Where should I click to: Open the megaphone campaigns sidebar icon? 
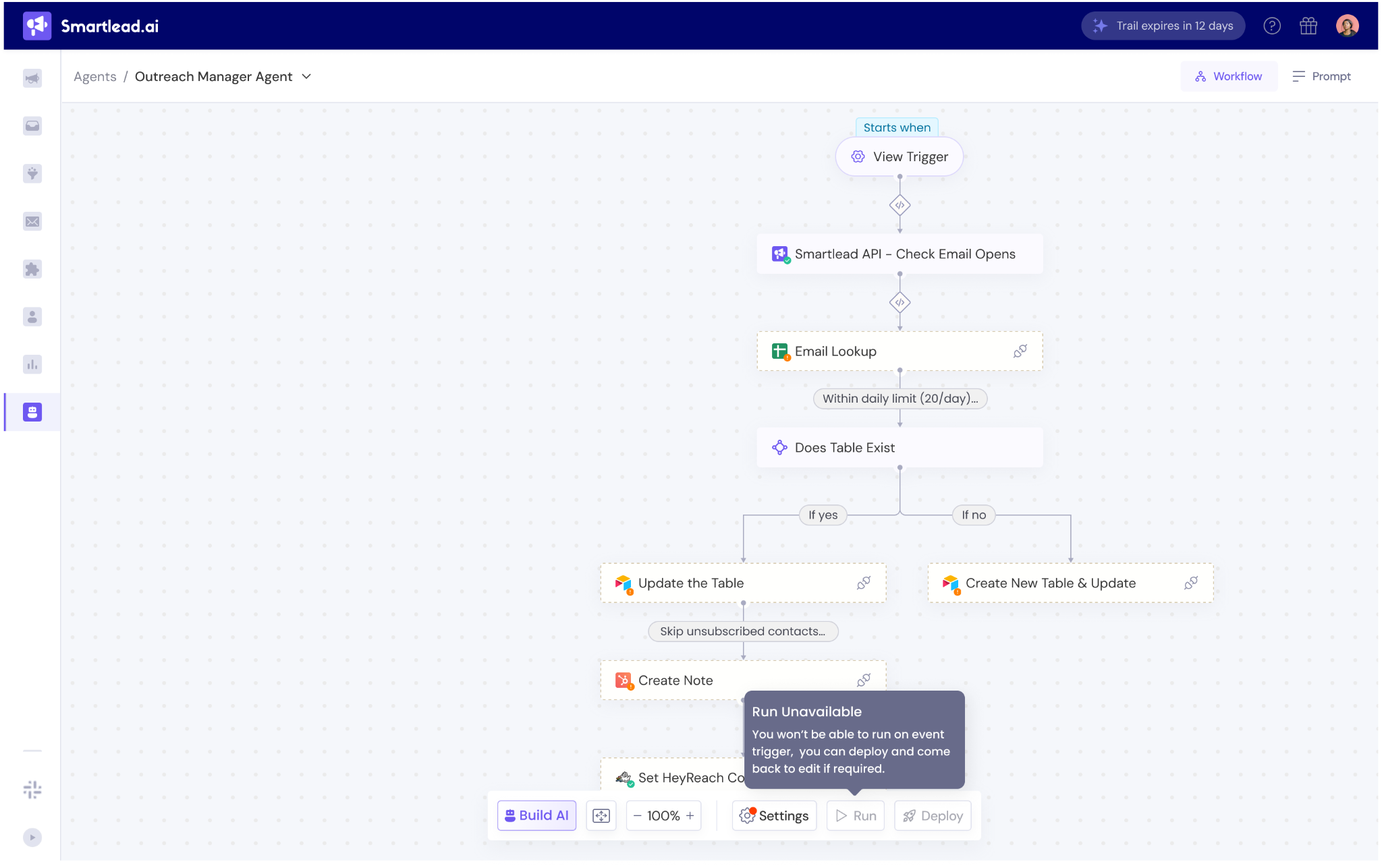pos(32,78)
